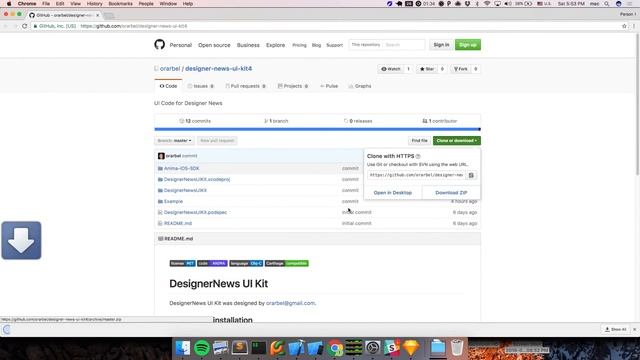
Task: Close the downloads bar
Action: tap(634, 329)
